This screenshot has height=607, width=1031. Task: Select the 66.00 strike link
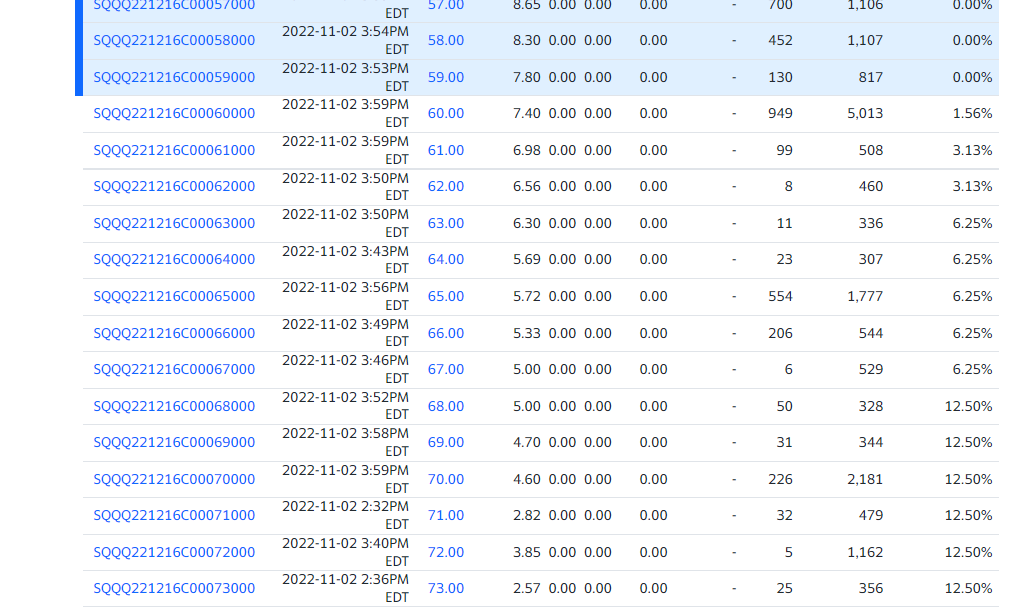446,333
